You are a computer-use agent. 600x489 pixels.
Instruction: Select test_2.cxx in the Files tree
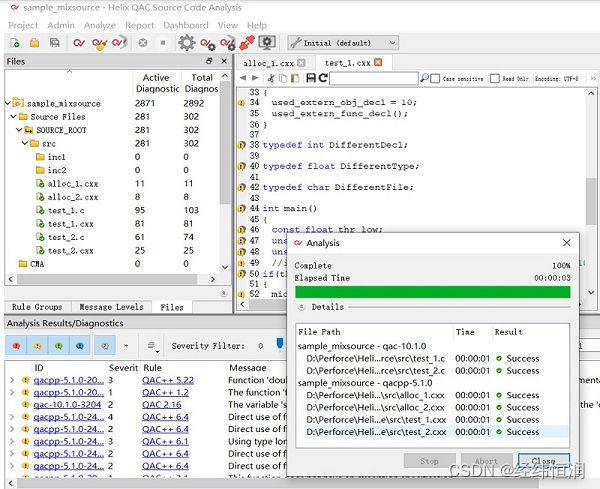point(70,251)
